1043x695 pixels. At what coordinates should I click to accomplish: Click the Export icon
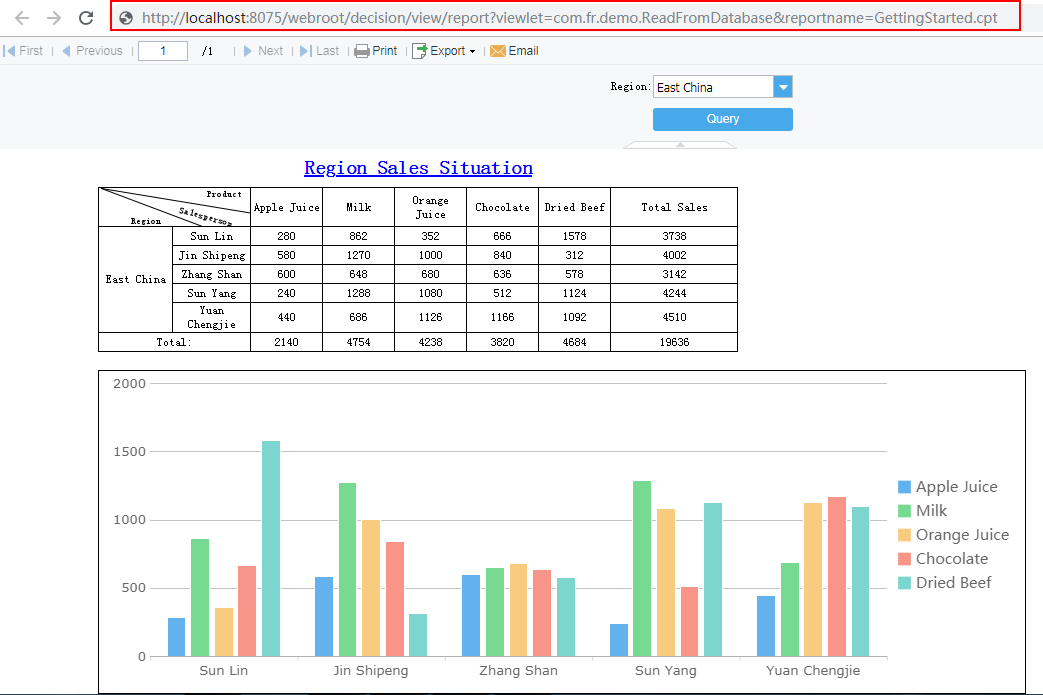(x=419, y=51)
